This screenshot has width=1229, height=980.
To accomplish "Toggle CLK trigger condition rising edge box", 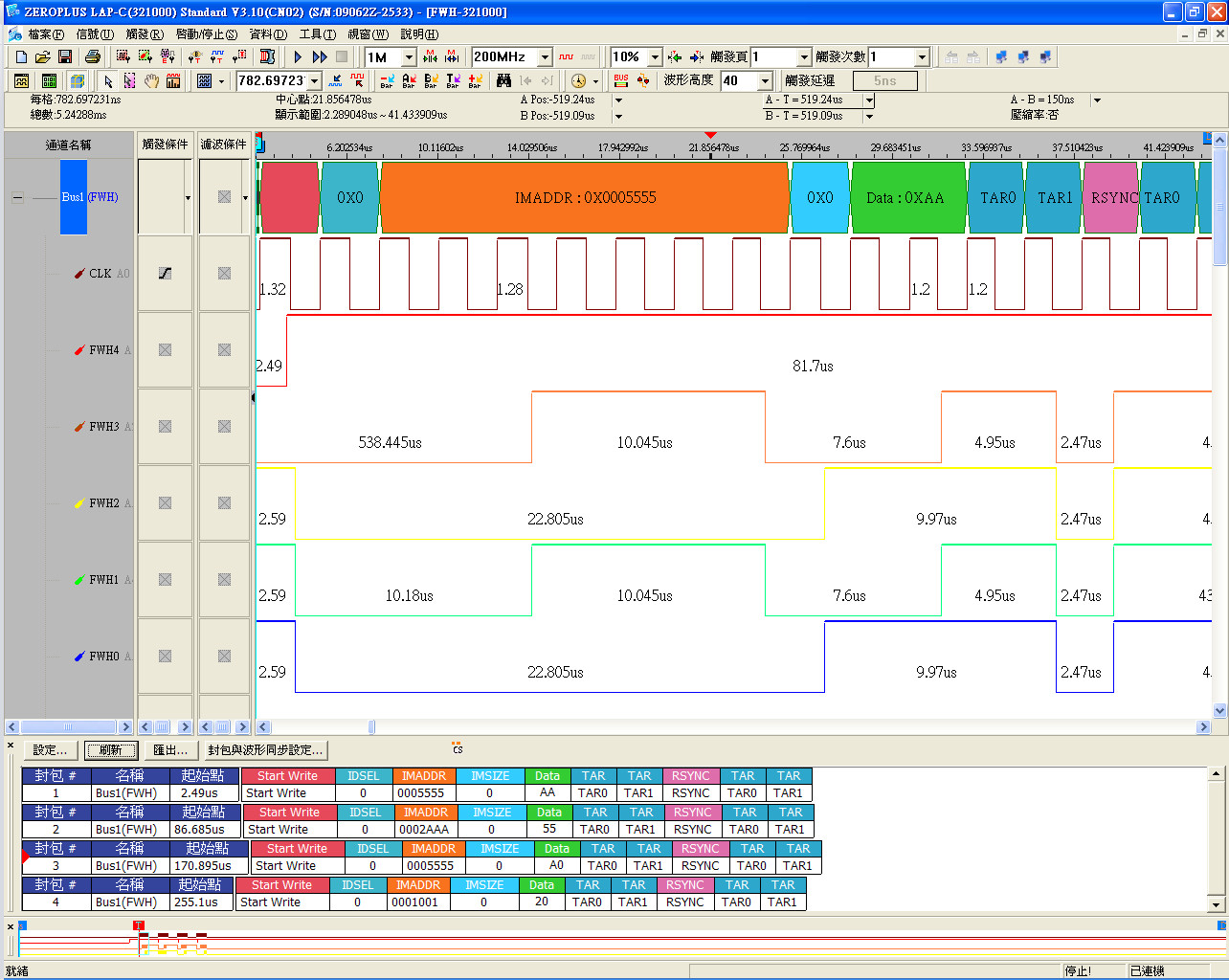I will point(165,274).
